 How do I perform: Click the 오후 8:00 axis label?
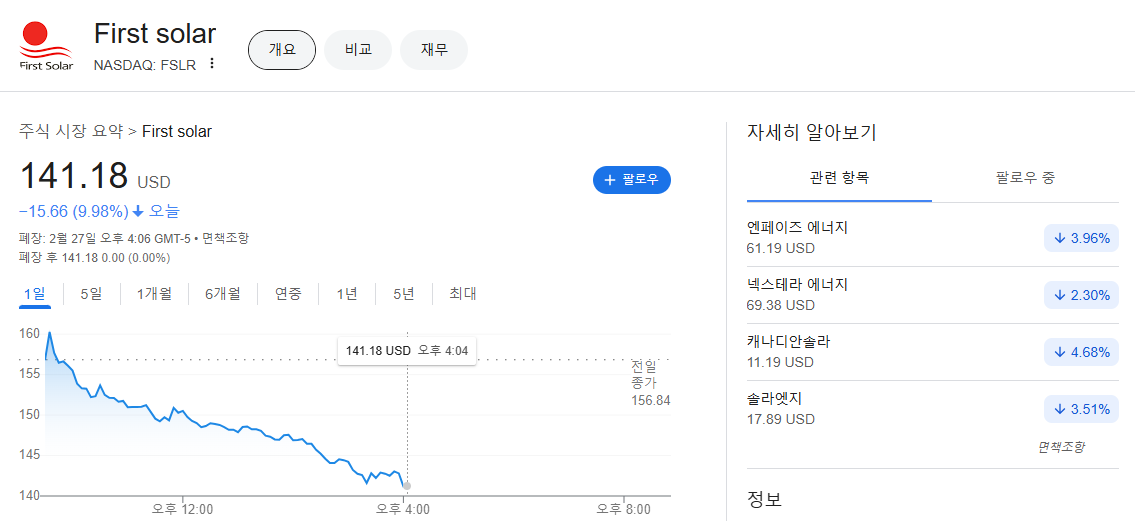[x=623, y=509]
